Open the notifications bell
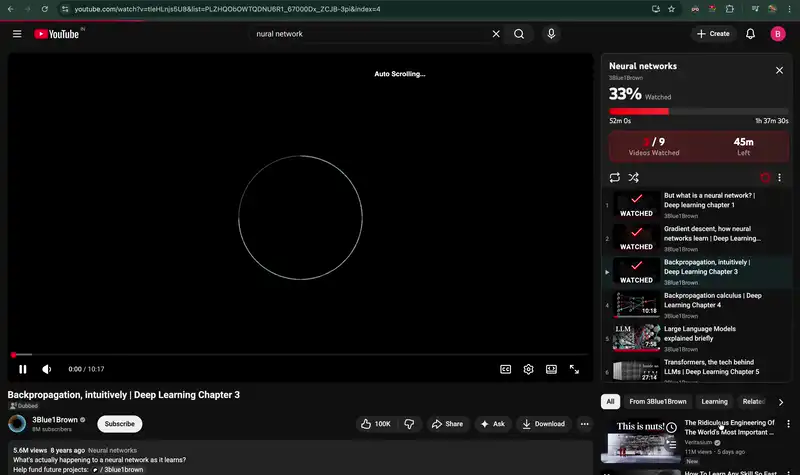This screenshot has height=475, width=800. click(x=750, y=34)
